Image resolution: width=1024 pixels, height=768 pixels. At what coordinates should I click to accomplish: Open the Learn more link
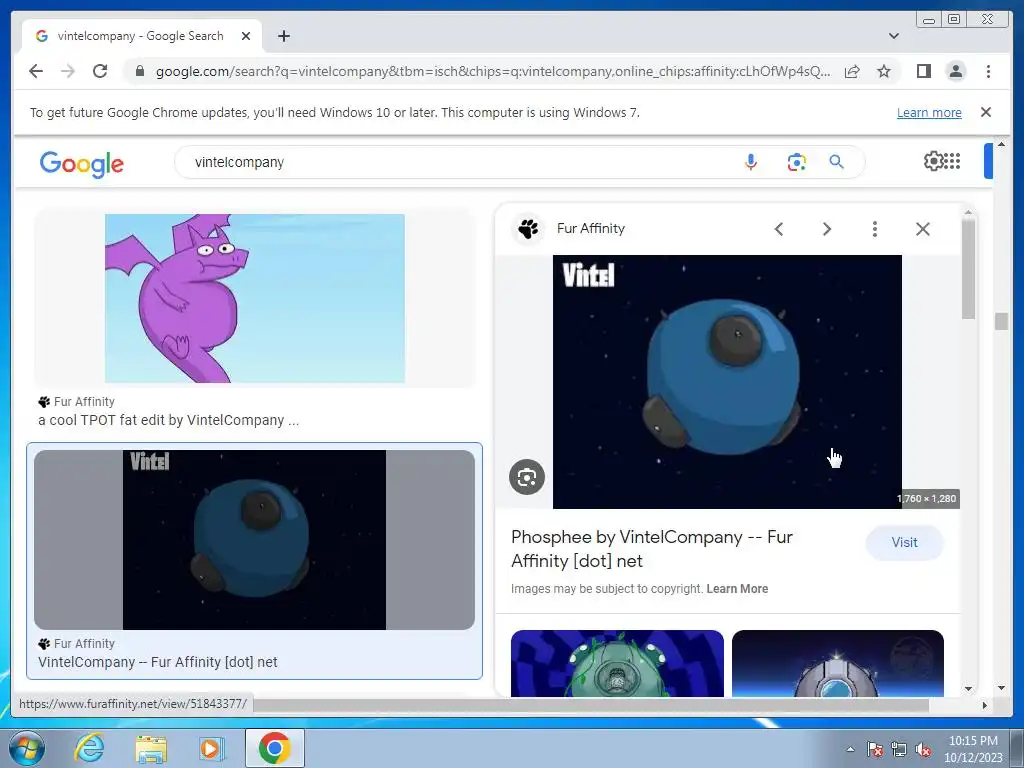[929, 112]
